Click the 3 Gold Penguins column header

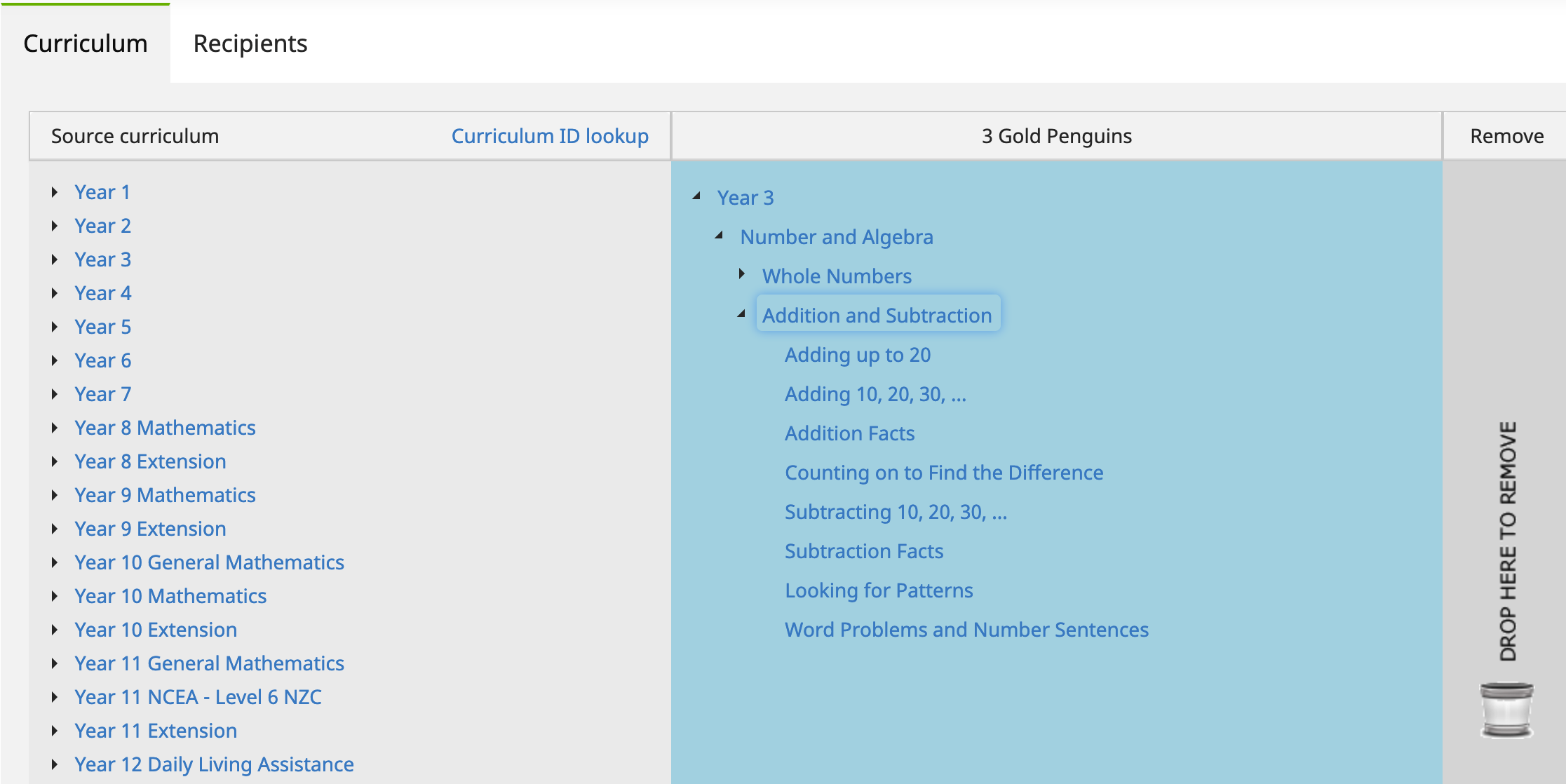[x=1056, y=136]
